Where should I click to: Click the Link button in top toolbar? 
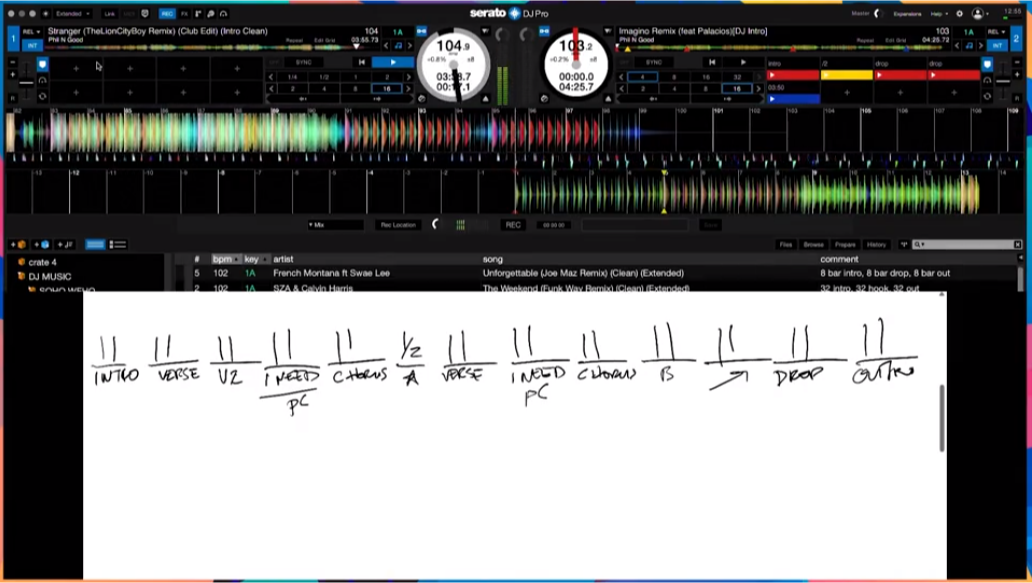(110, 13)
